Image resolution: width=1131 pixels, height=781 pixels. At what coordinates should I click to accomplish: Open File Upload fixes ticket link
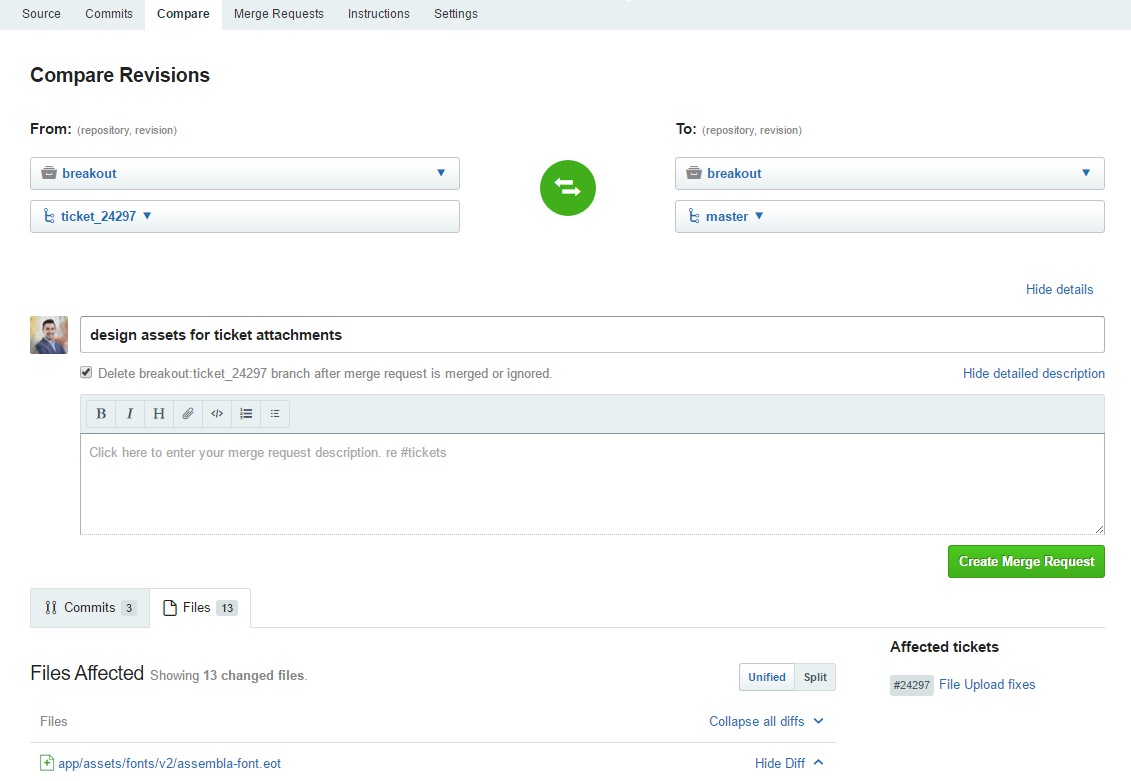[987, 684]
